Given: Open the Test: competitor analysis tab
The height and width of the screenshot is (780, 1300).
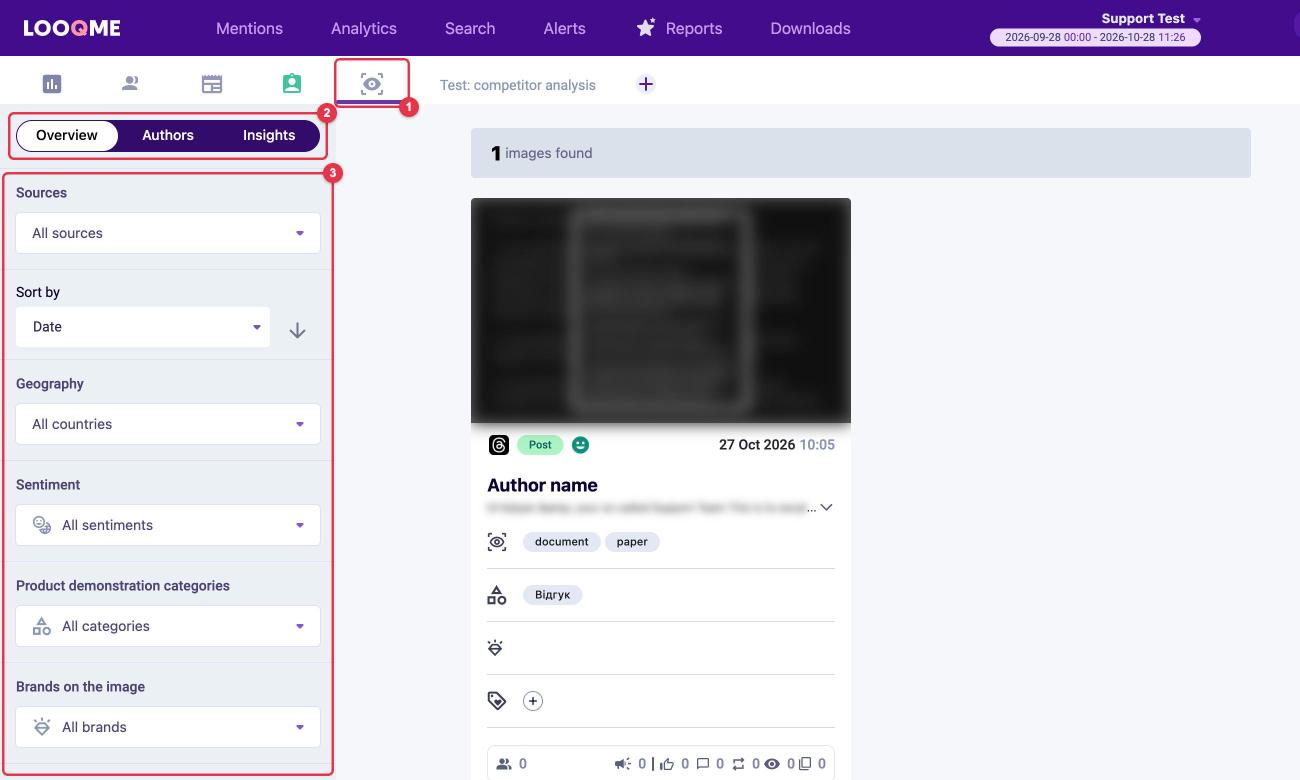Looking at the screenshot, I should tap(518, 85).
